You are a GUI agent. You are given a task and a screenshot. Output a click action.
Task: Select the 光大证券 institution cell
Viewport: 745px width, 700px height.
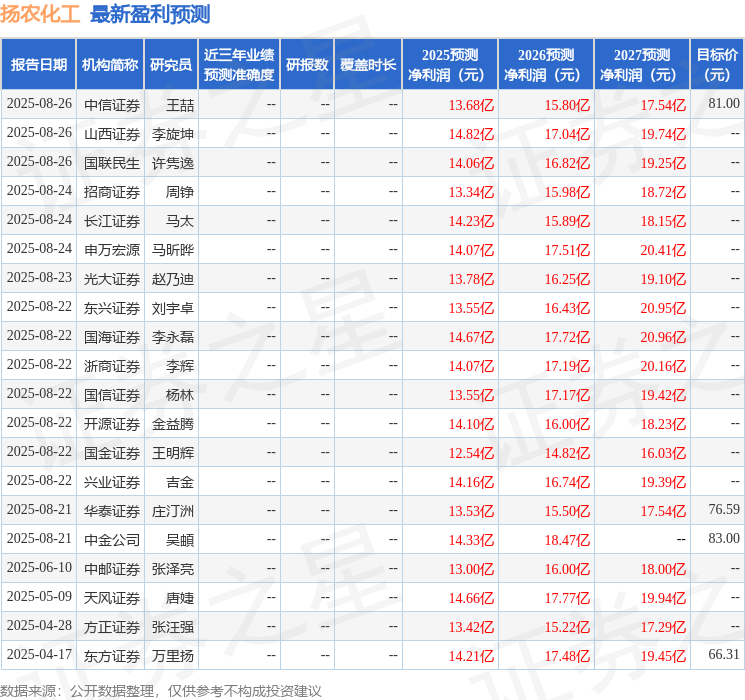112,279
